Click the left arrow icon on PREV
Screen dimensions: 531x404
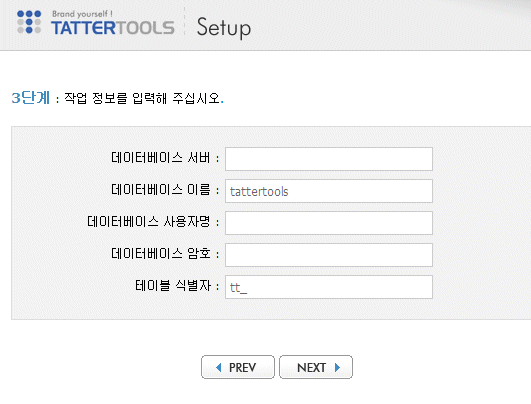pos(219,367)
